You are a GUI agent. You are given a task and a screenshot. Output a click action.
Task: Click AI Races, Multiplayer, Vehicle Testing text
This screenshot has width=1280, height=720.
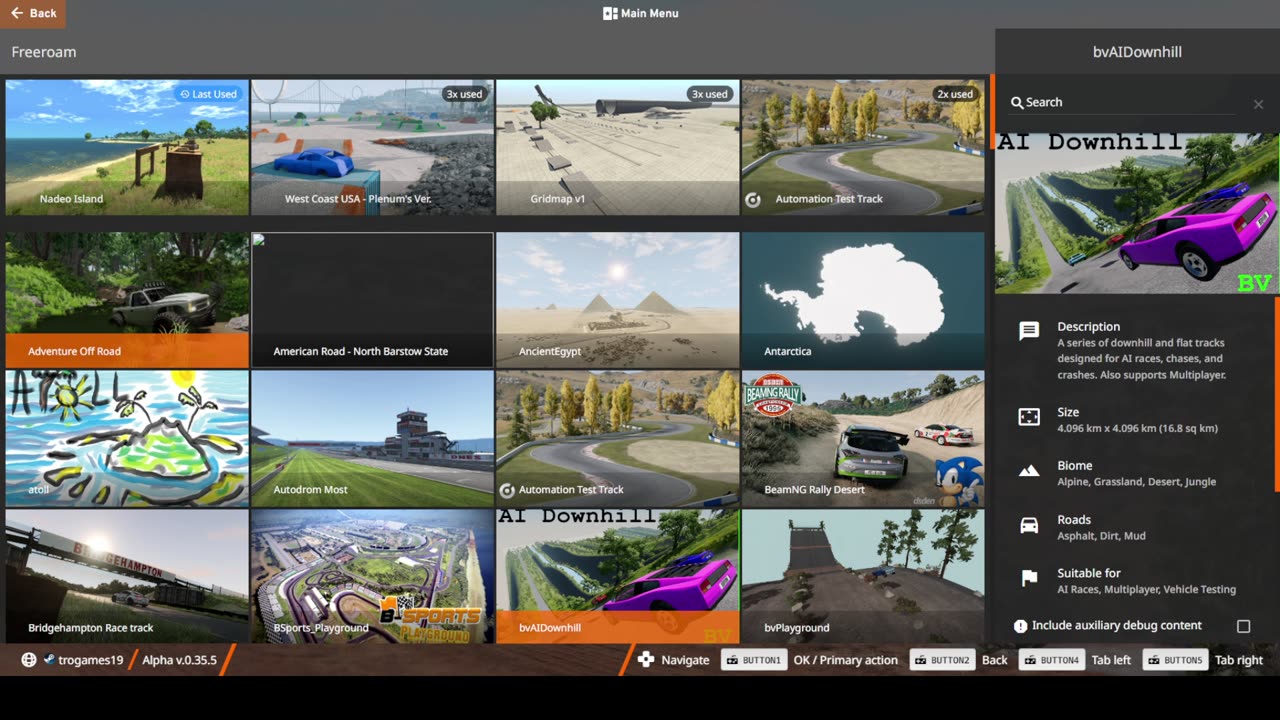(1146, 590)
